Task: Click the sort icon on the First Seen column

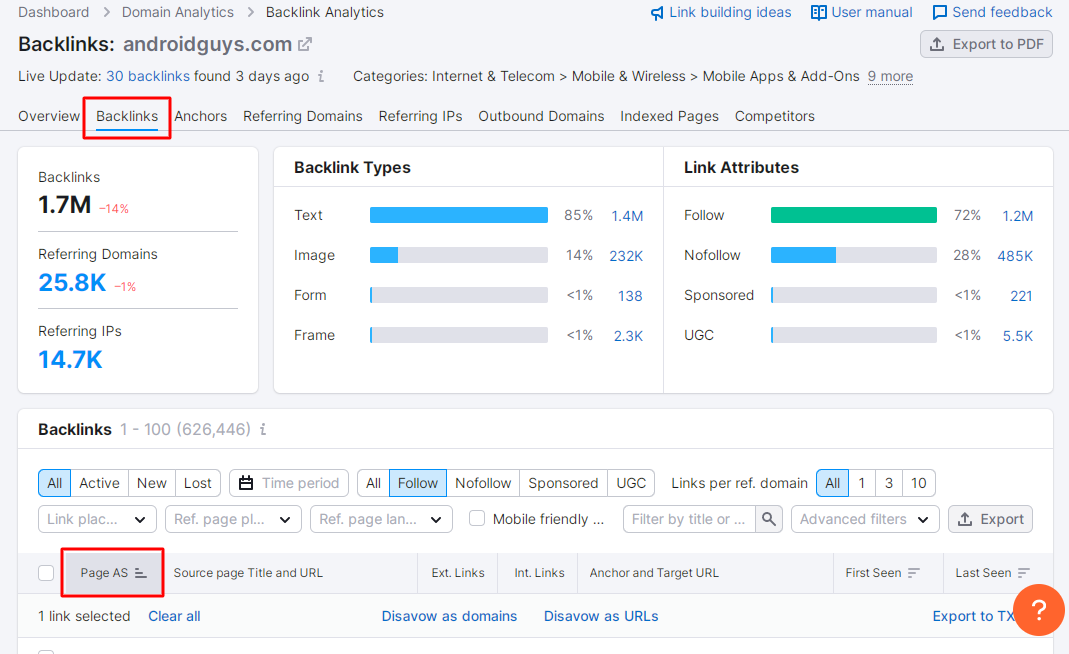Action: [914, 573]
